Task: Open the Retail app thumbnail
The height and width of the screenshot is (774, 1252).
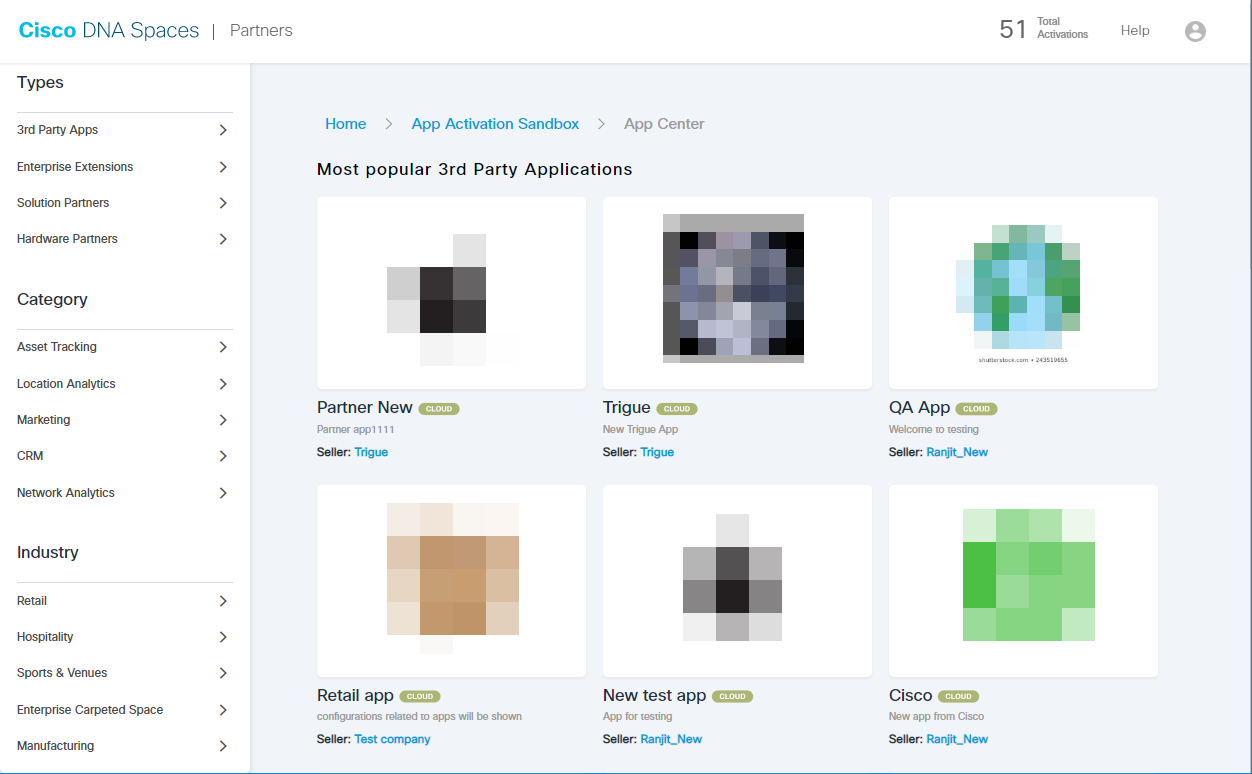Action: tap(452, 581)
